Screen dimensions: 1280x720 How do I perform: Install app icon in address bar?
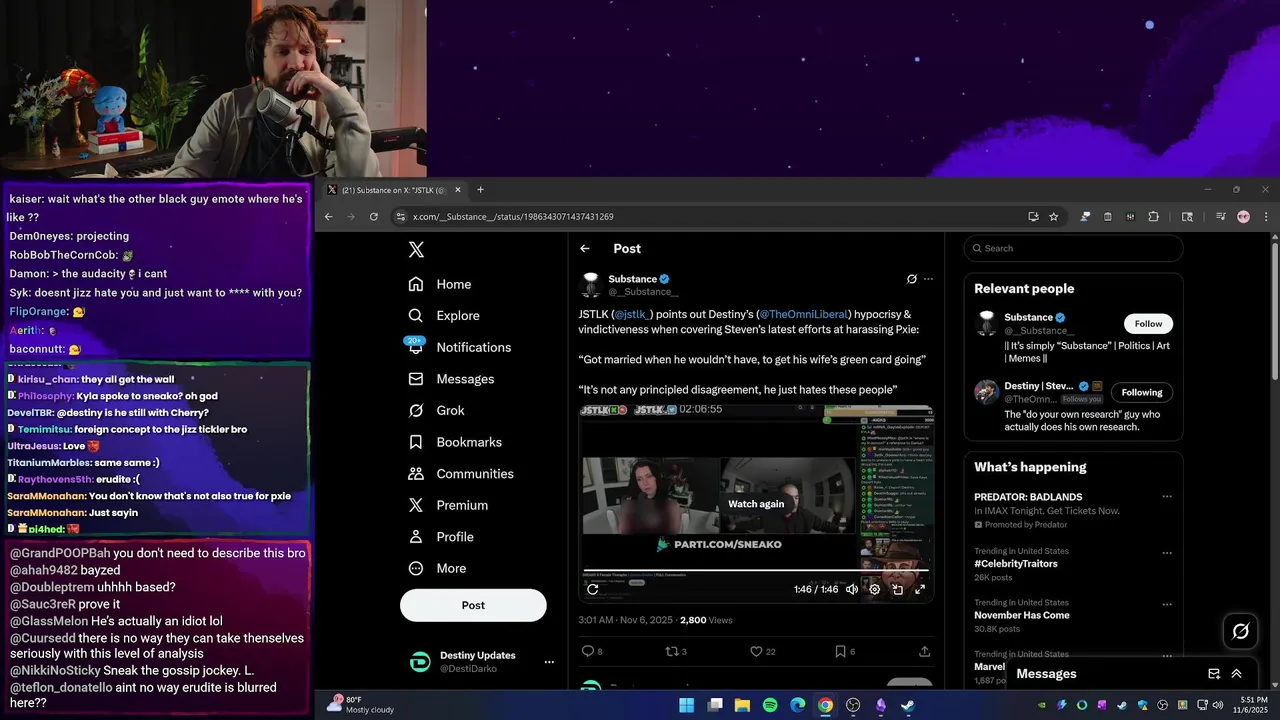(1033, 217)
